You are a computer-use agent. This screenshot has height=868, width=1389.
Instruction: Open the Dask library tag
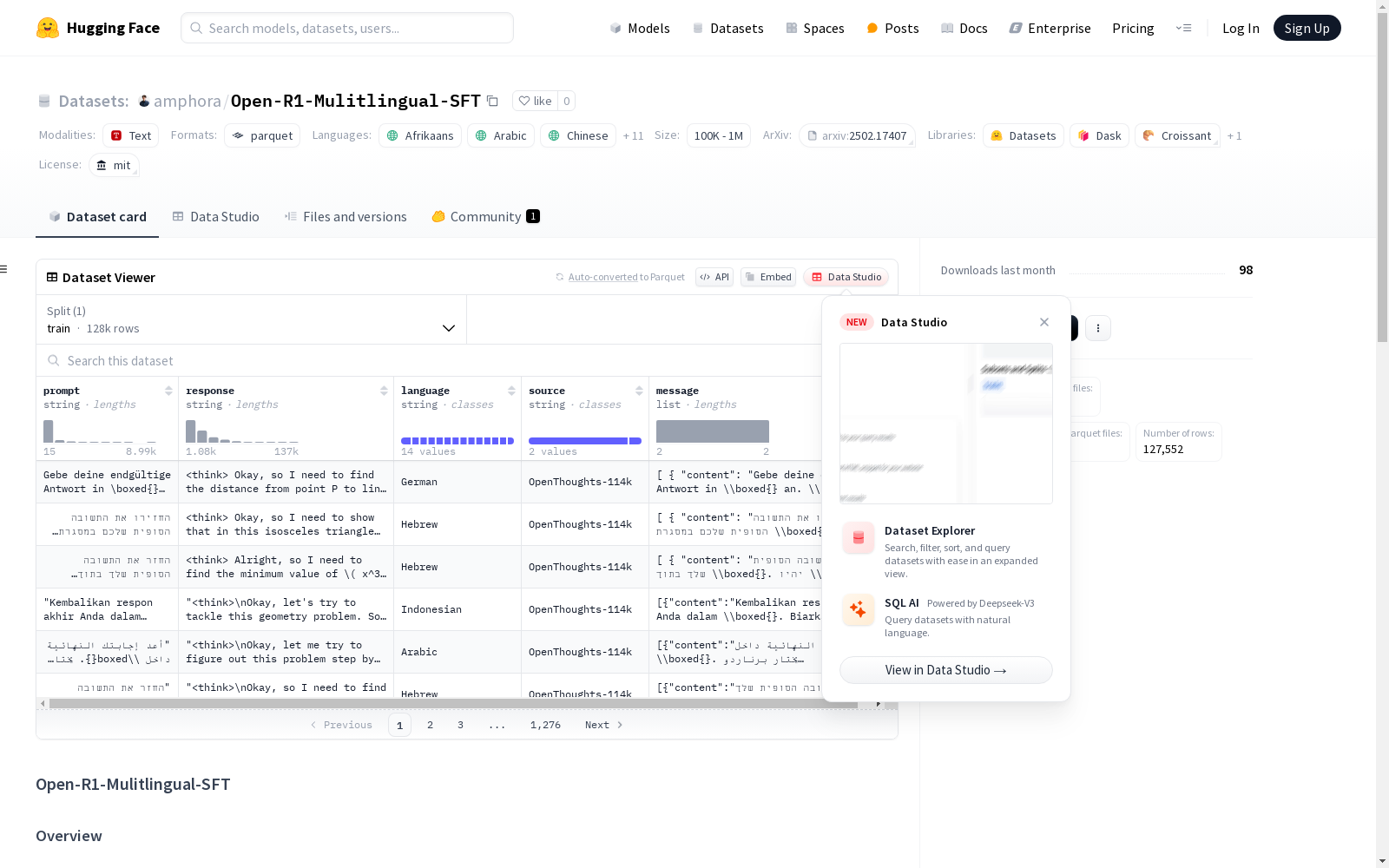pos(1100,135)
